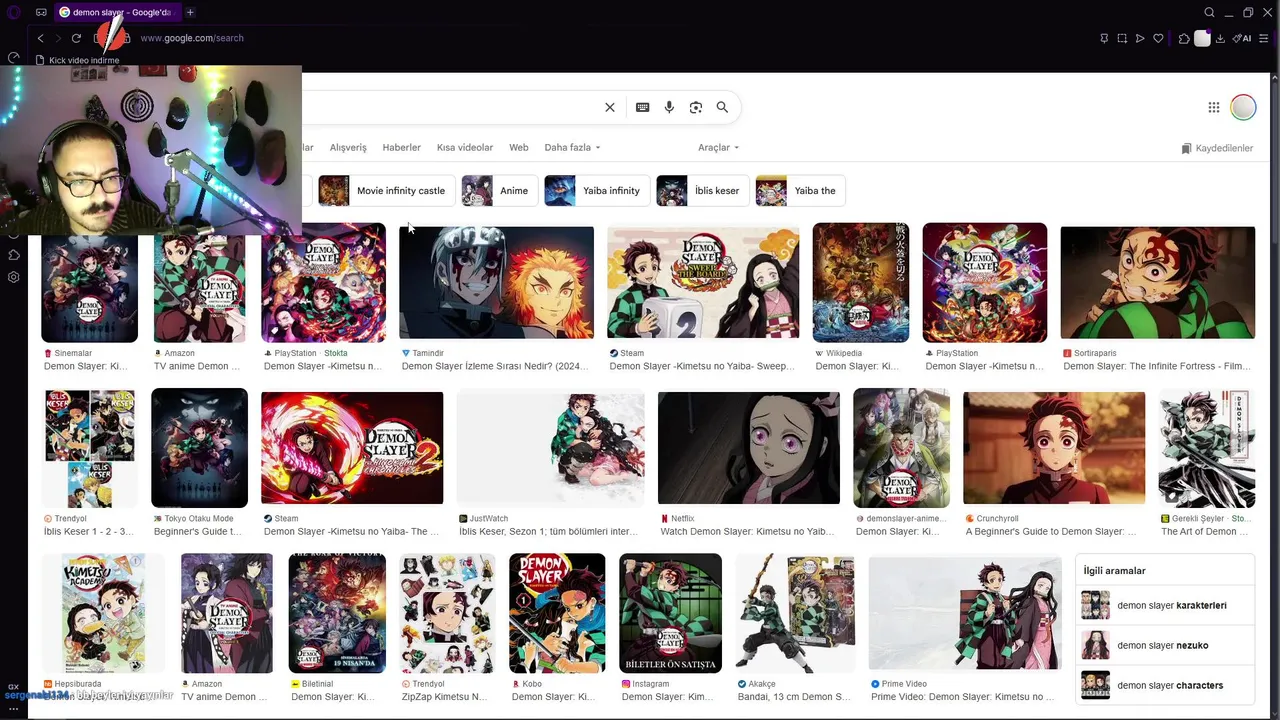Switch to the Alışveriş tab
Screen dimensions: 1280x720
[x=348, y=147]
